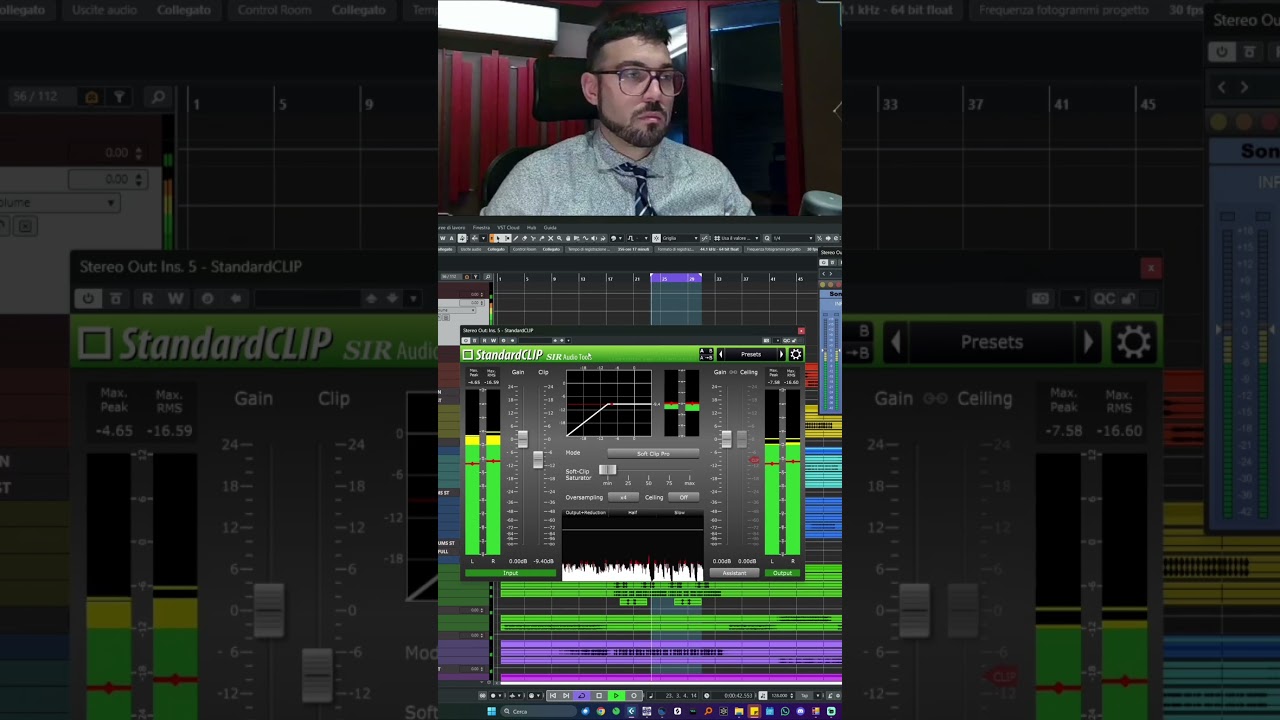Click the Clip threshold slider handle

538,459
